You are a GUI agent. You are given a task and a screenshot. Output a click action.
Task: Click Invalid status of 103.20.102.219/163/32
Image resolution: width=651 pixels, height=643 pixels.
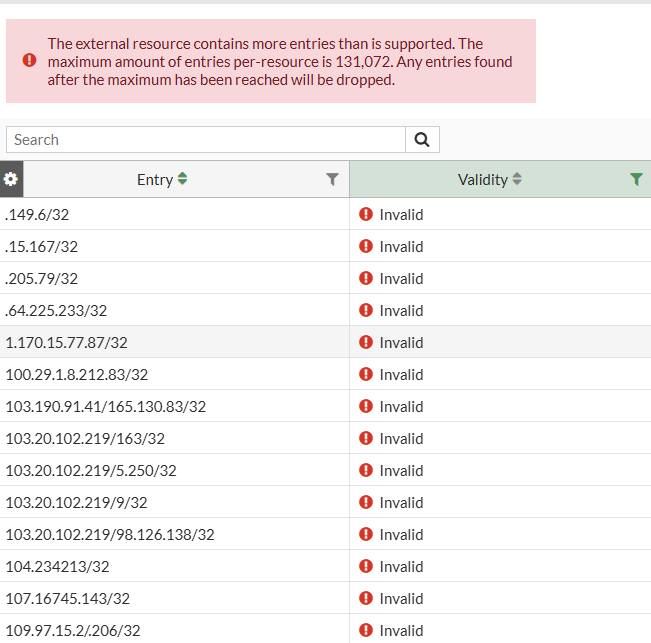pos(401,439)
